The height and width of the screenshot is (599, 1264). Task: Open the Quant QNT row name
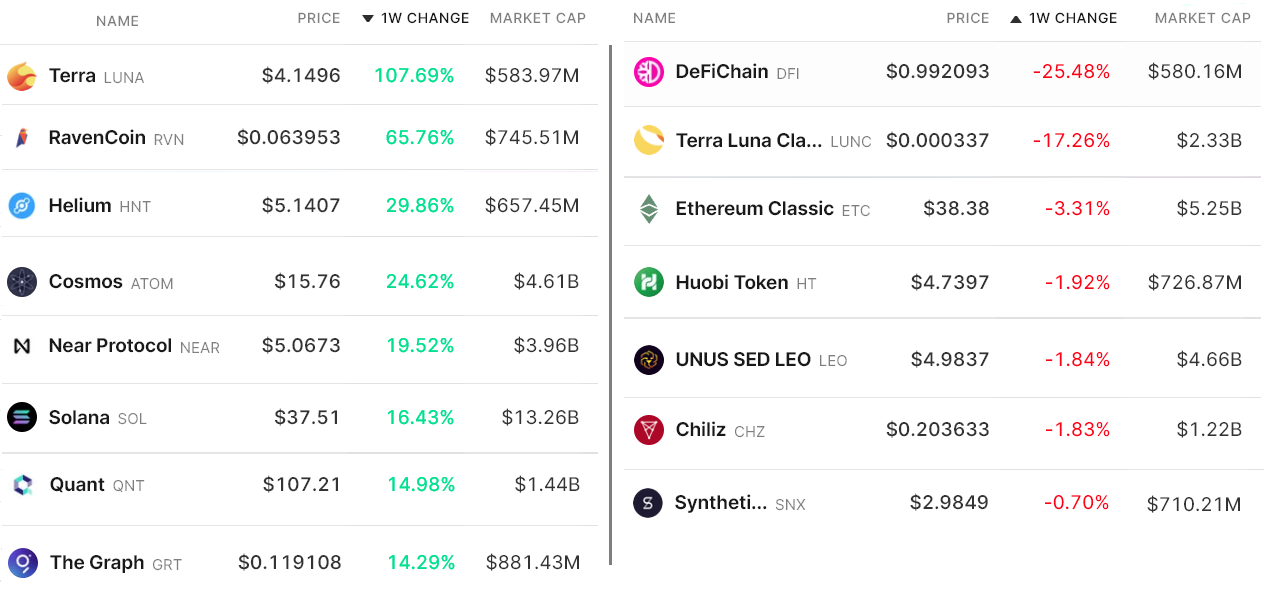(x=78, y=485)
